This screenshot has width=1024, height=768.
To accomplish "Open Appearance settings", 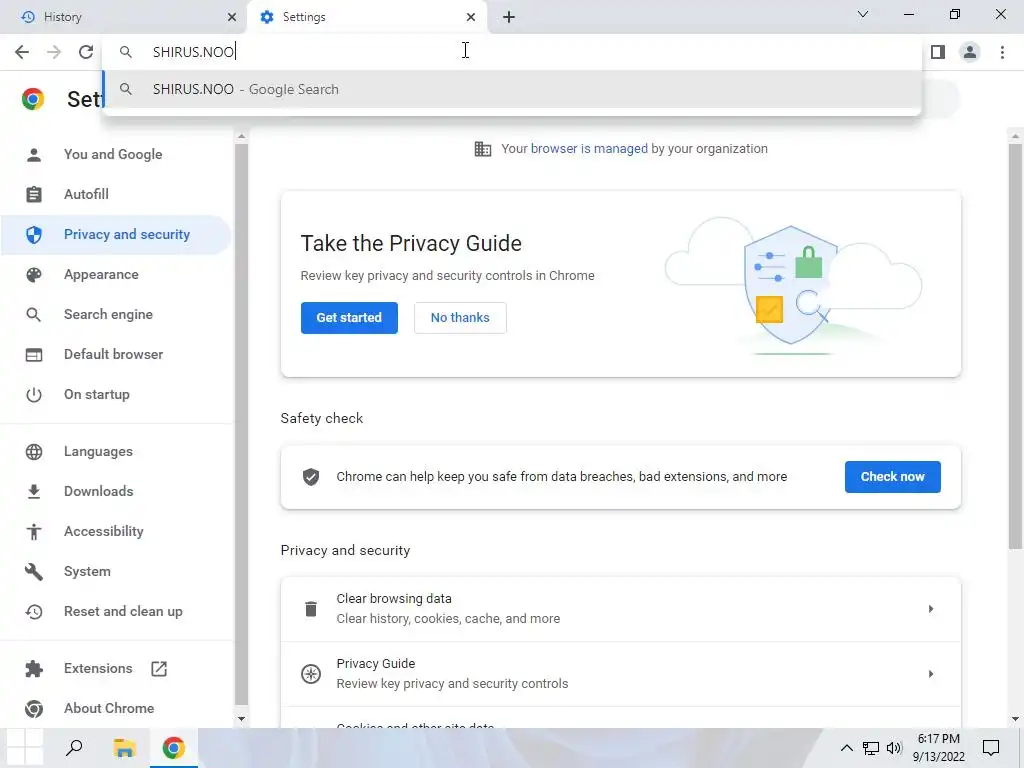I will click(x=116, y=274).
